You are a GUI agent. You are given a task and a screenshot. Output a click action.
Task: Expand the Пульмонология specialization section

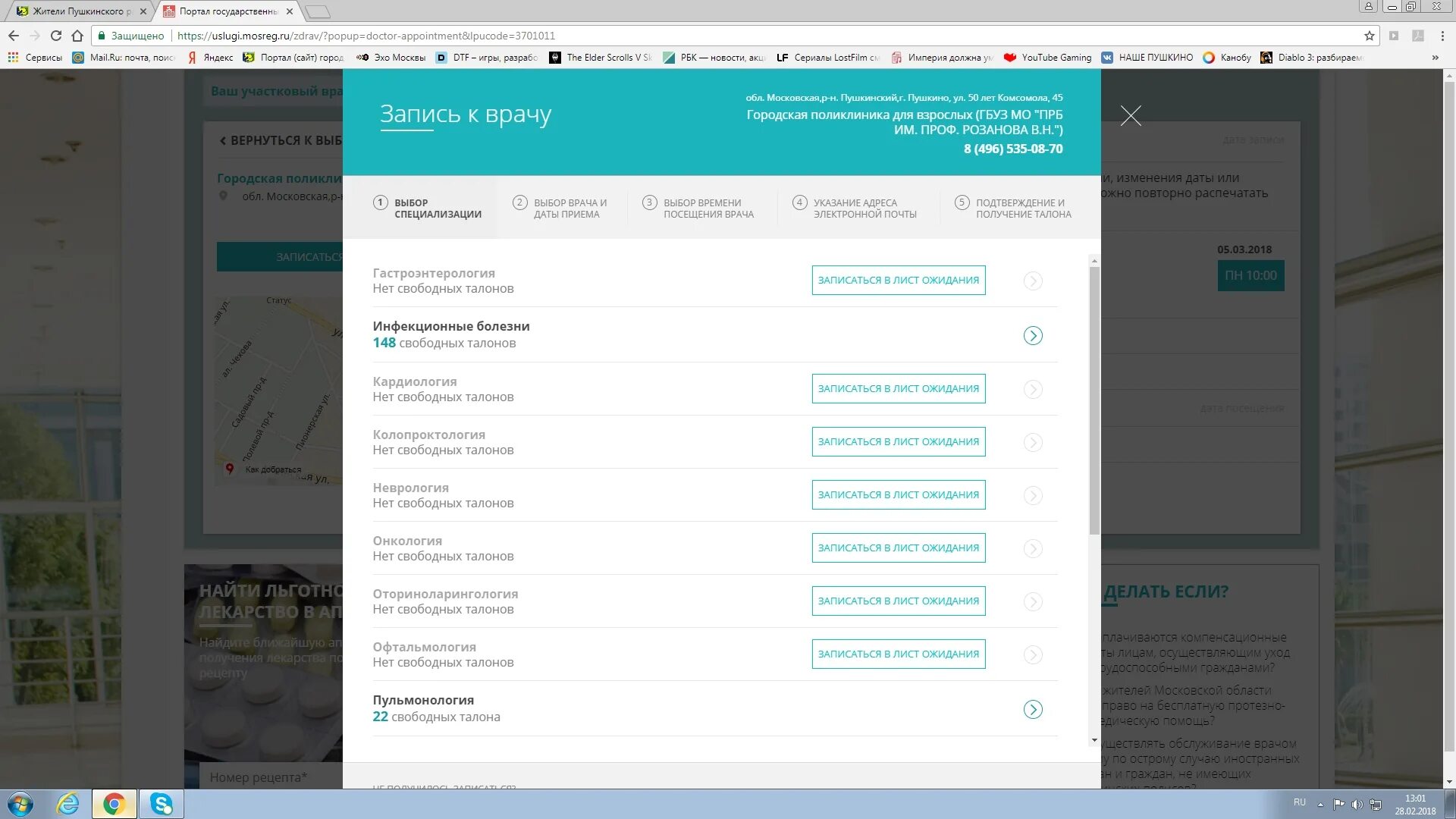(1032, 708)
